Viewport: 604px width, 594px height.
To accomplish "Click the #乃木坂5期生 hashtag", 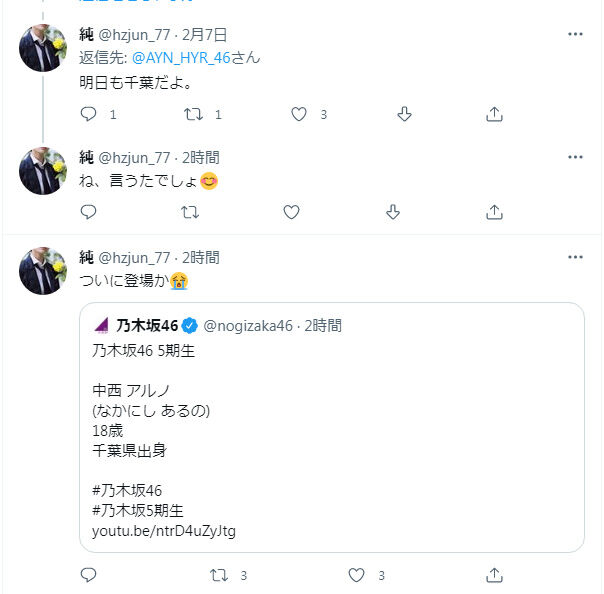I will (138, 511).
